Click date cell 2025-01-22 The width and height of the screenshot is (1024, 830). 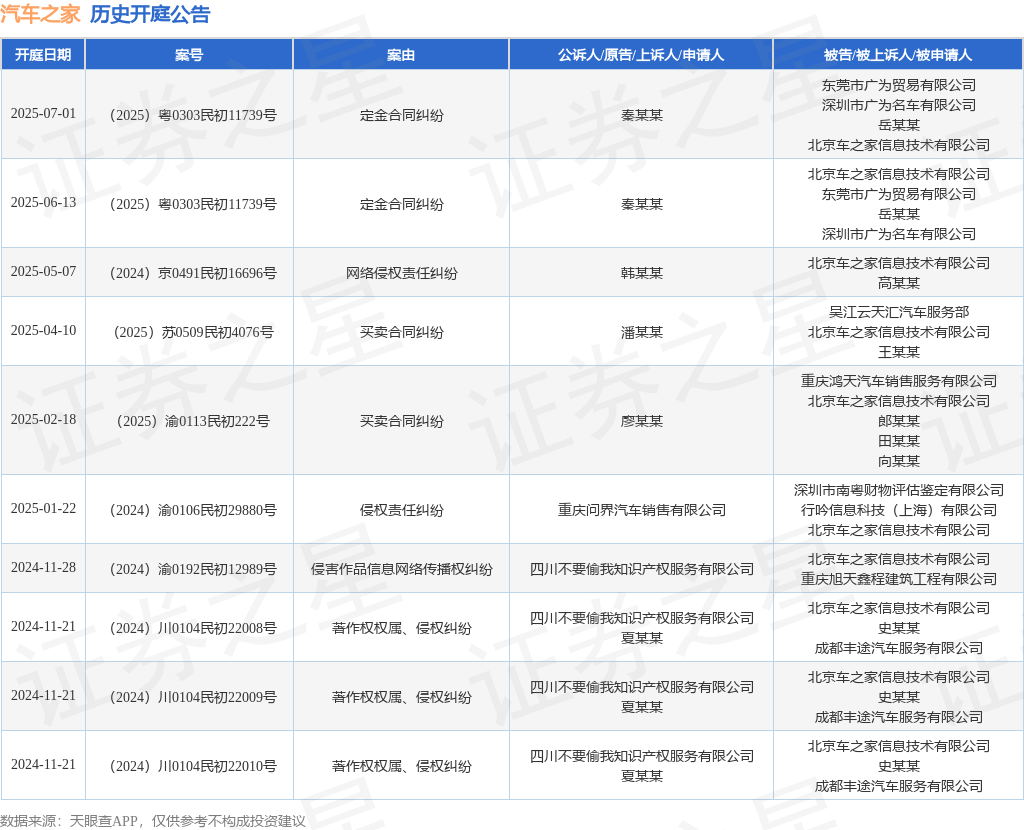(43, 508)
